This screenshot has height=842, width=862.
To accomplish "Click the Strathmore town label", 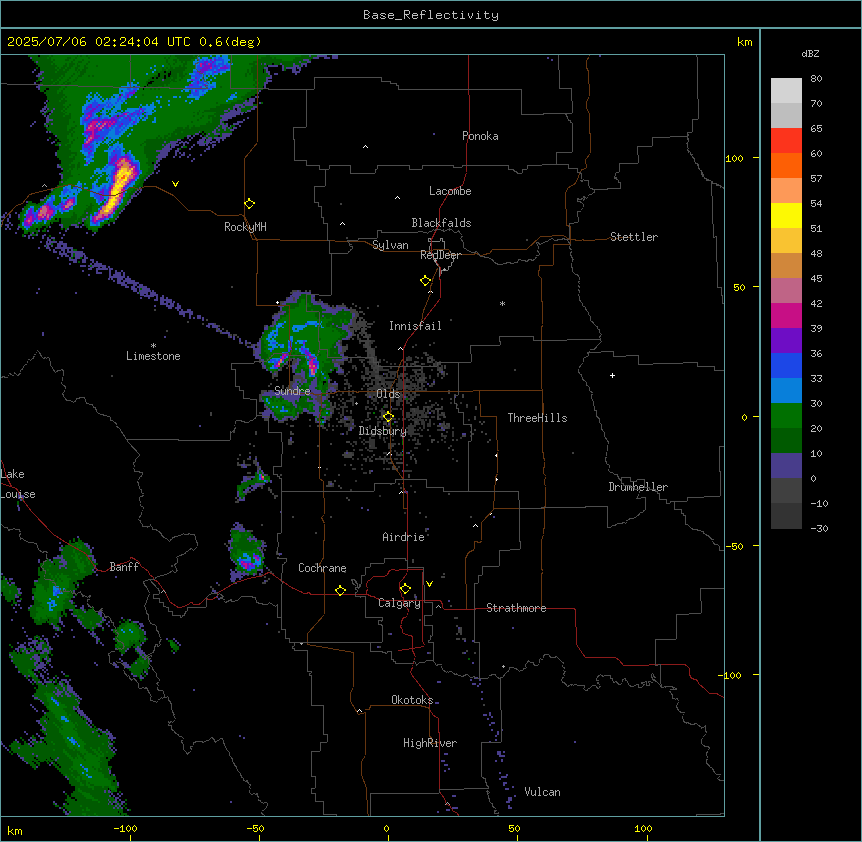I will (x=516, y=608).
